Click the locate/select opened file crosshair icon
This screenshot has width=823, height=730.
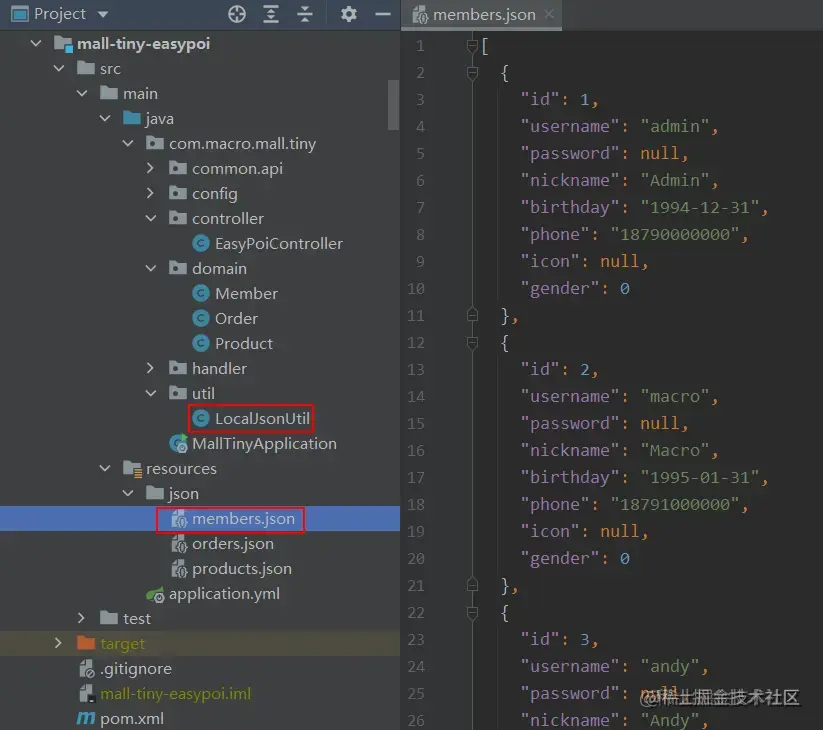pyautogui.click(x=237, y=14)
